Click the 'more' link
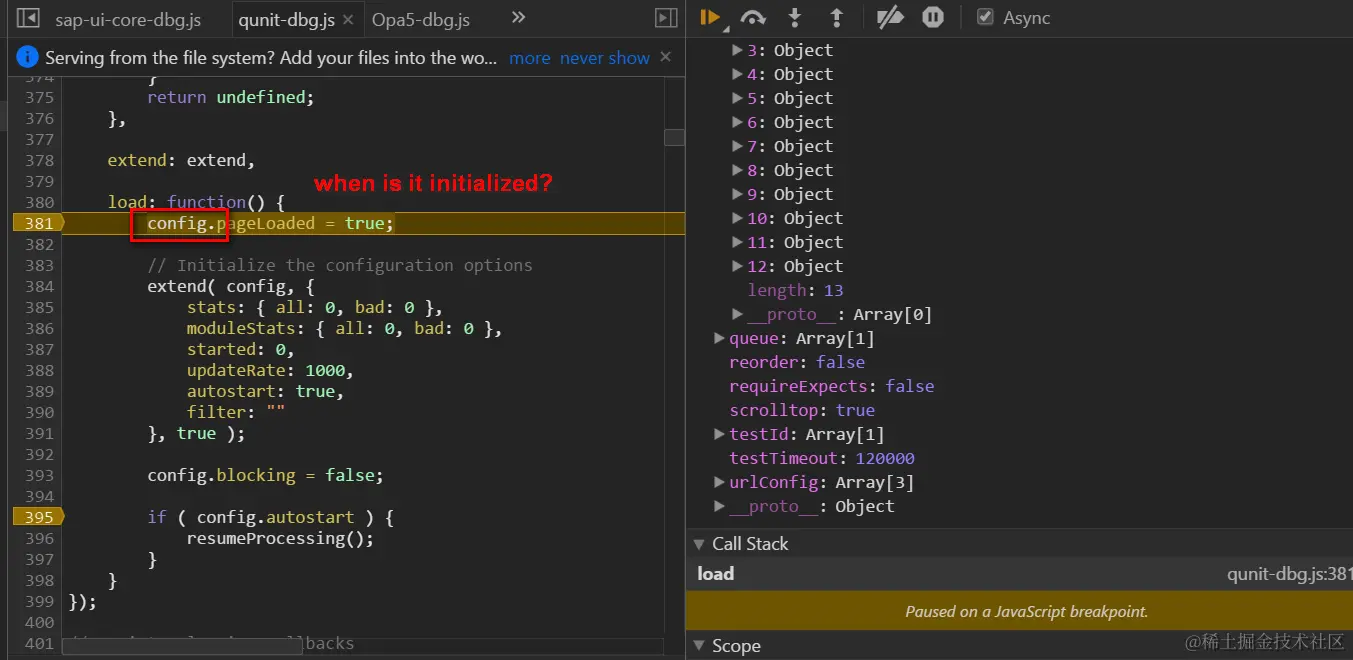The width and height of the screenshot is (1353, 660). pyautogui.click(x=529, y=58)
